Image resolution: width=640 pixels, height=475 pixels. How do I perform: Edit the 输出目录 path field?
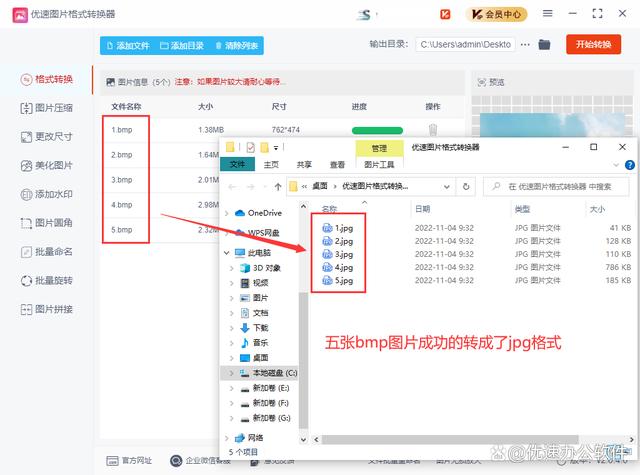pyautogui.click(x=465, y=44)
